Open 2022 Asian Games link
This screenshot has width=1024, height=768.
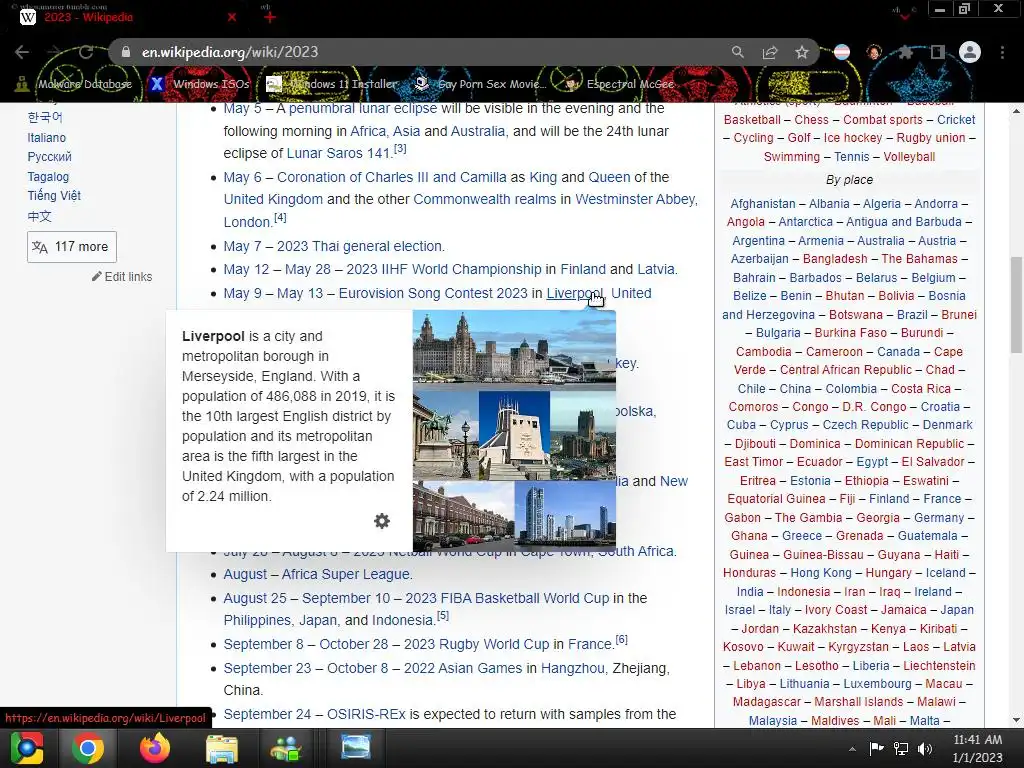(x=463, y=668)
